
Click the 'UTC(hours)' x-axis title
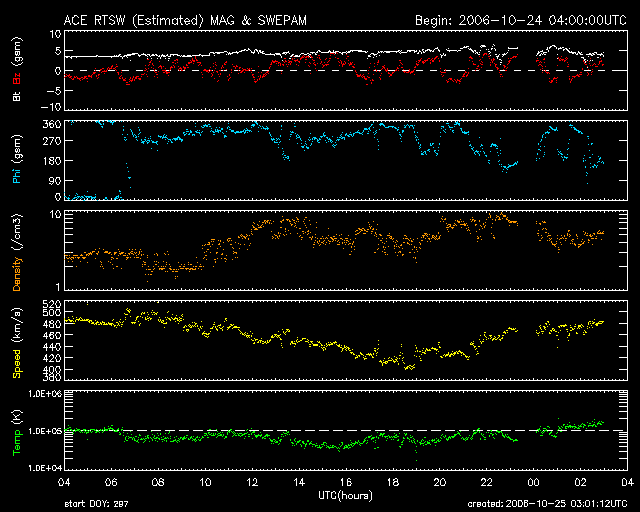[345, 496]
